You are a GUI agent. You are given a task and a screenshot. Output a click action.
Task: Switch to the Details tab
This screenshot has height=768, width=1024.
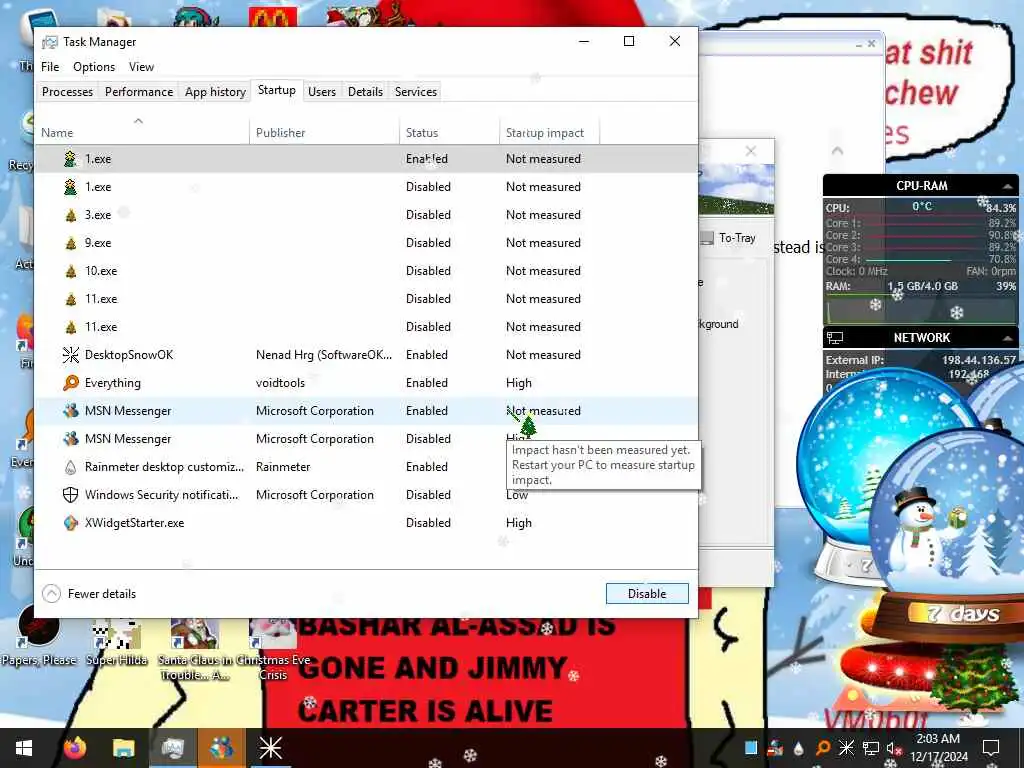tap(365, 91)
